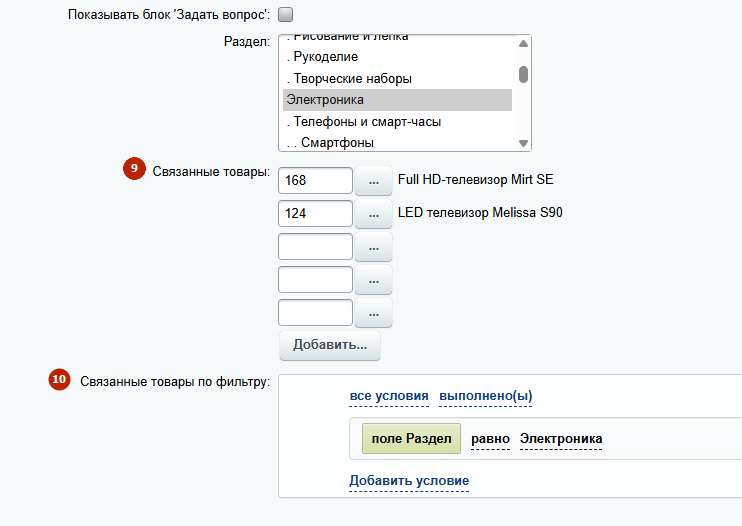The height and width of the screenshot is (526, 742).
Task: Open product picker beside ID 124
Action: coord(374,214)
